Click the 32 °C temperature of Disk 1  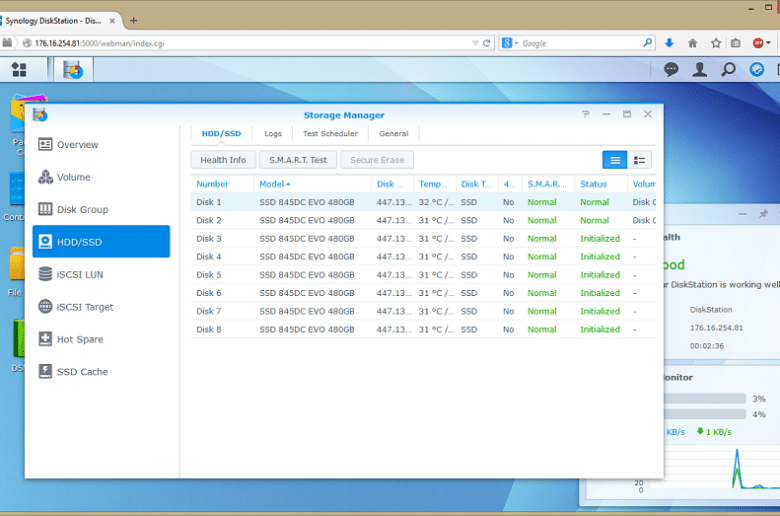[436, 203]
